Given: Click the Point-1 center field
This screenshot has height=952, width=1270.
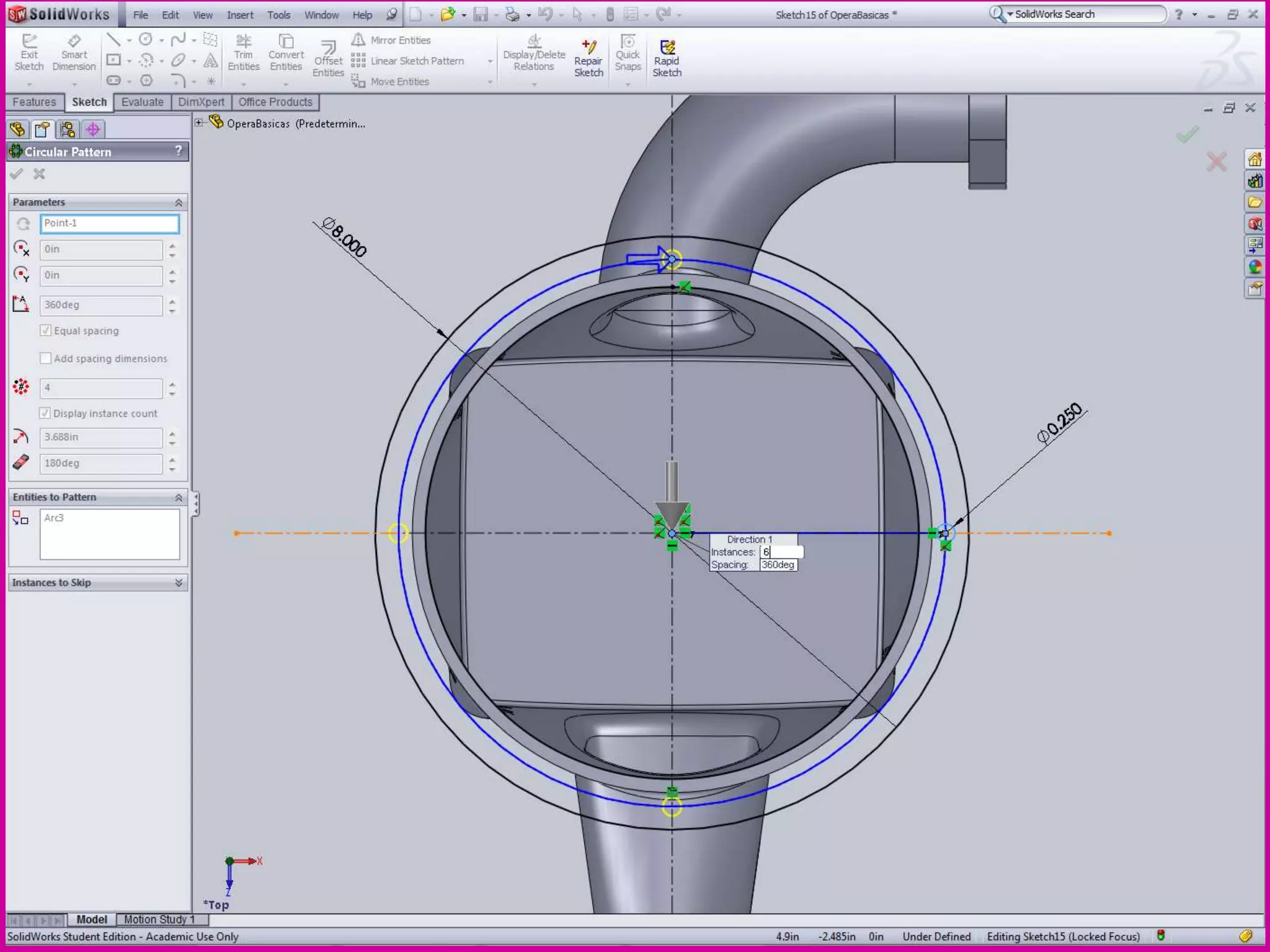Looking at the screenshot, I should point(110,223).
